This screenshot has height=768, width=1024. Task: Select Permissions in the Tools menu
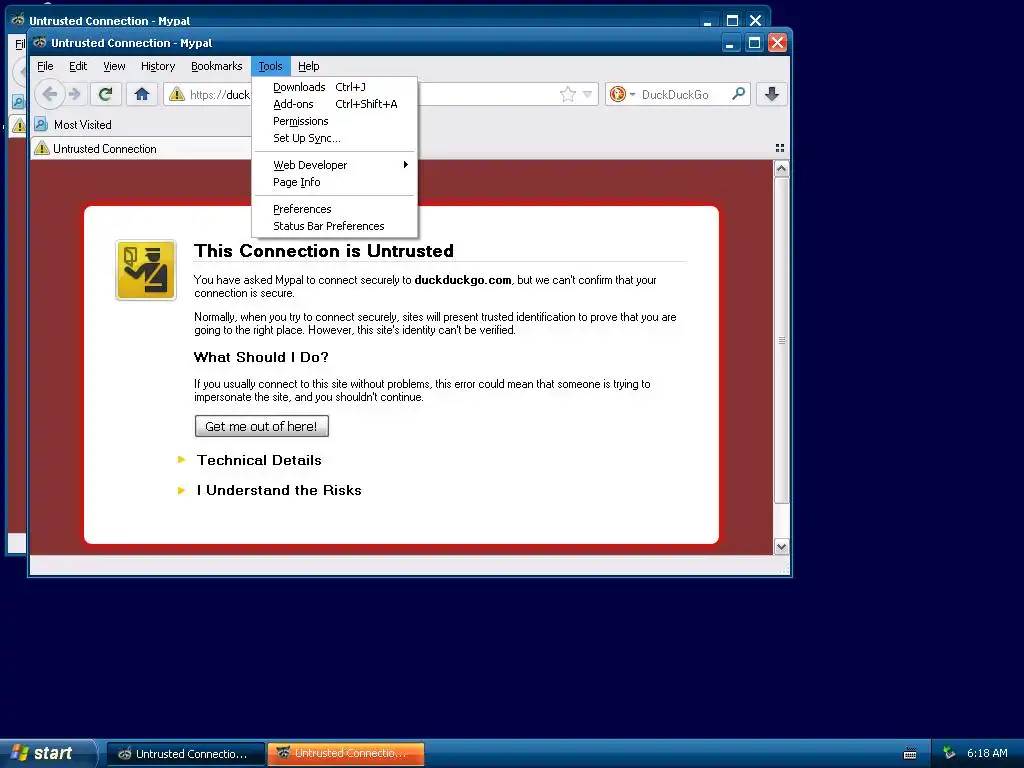coord(334,121)
